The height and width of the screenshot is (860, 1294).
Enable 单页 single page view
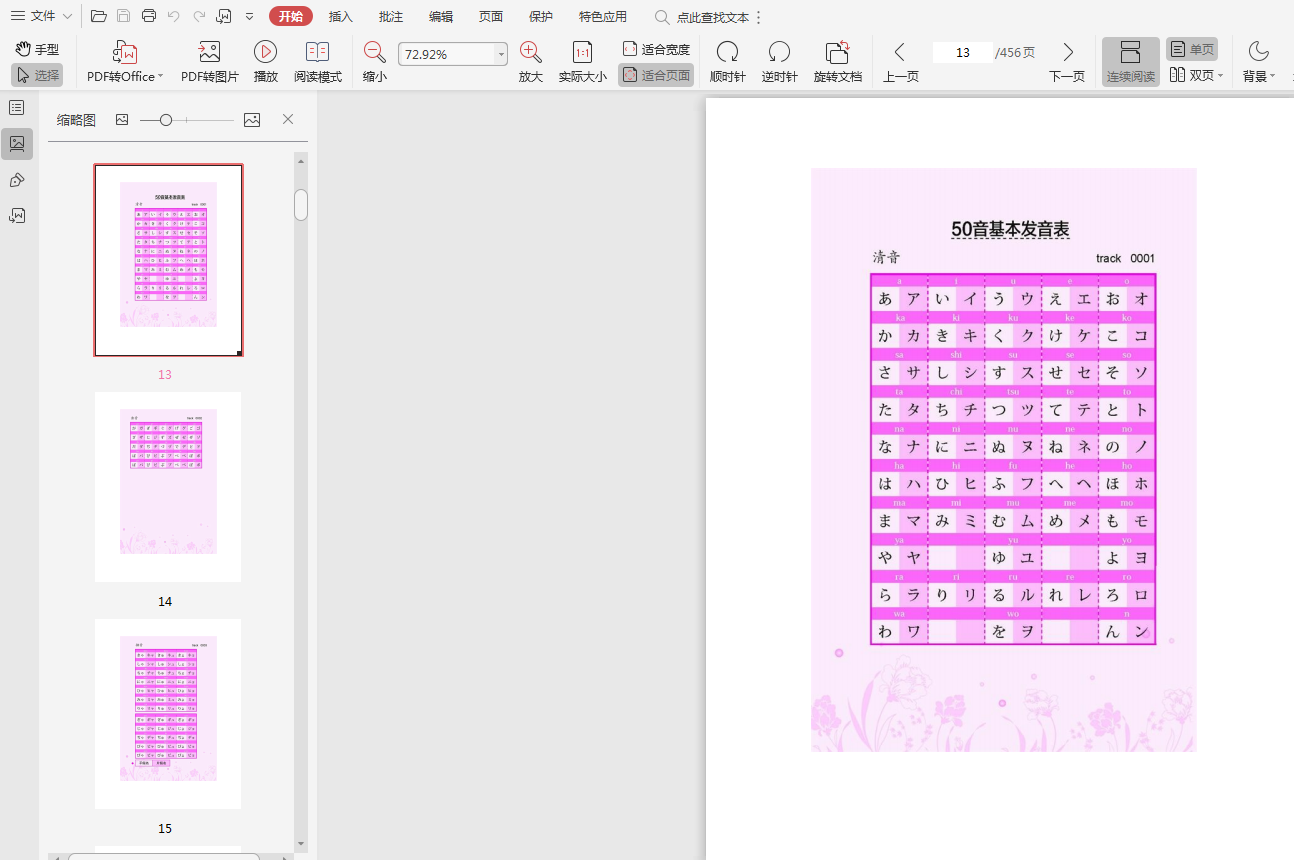click(1191, 49)
